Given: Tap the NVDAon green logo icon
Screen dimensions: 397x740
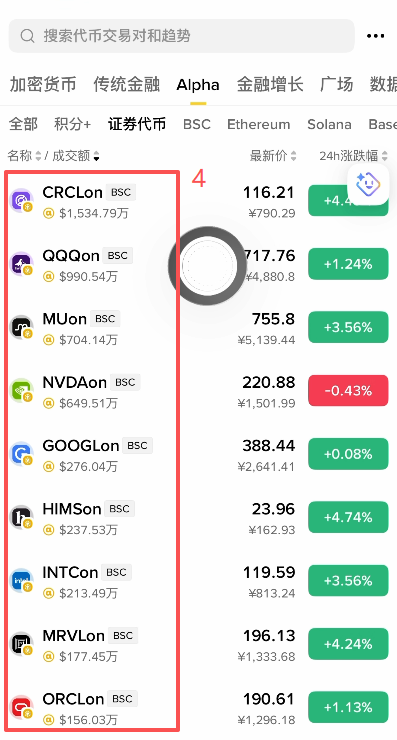Looking at the screenshot, I should click(x=21, y=391).
